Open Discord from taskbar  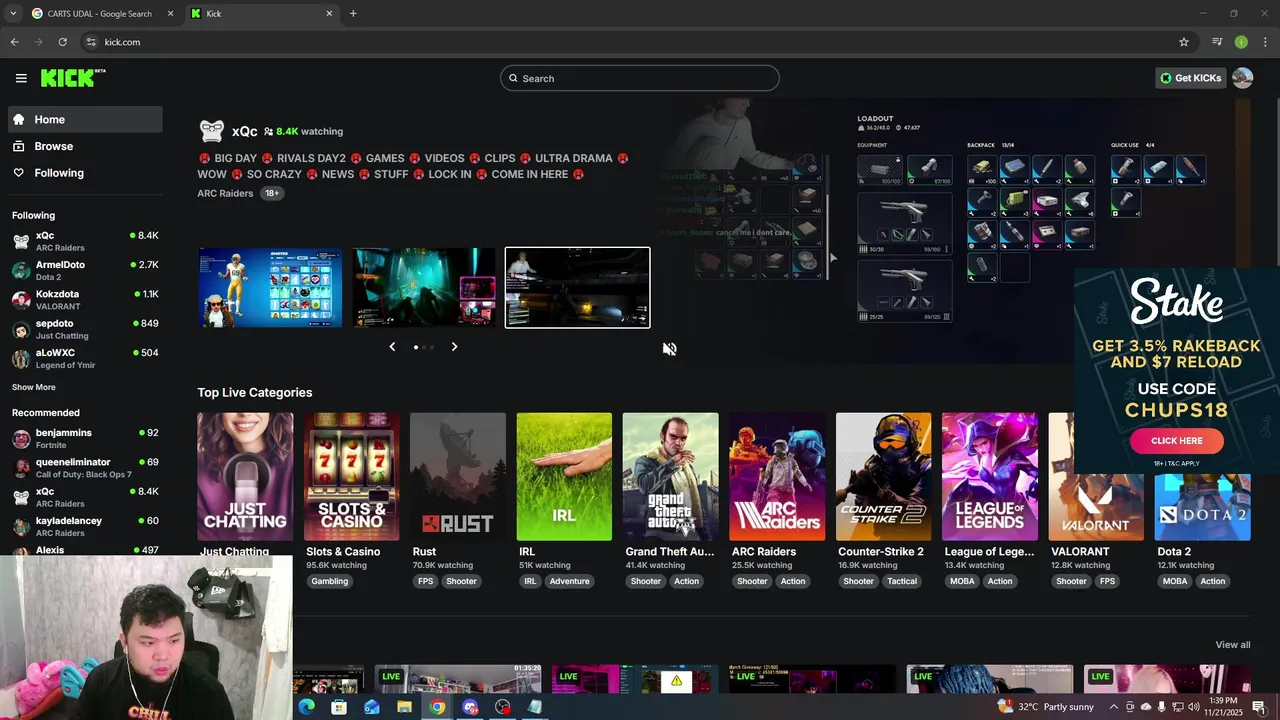[470, 707]
